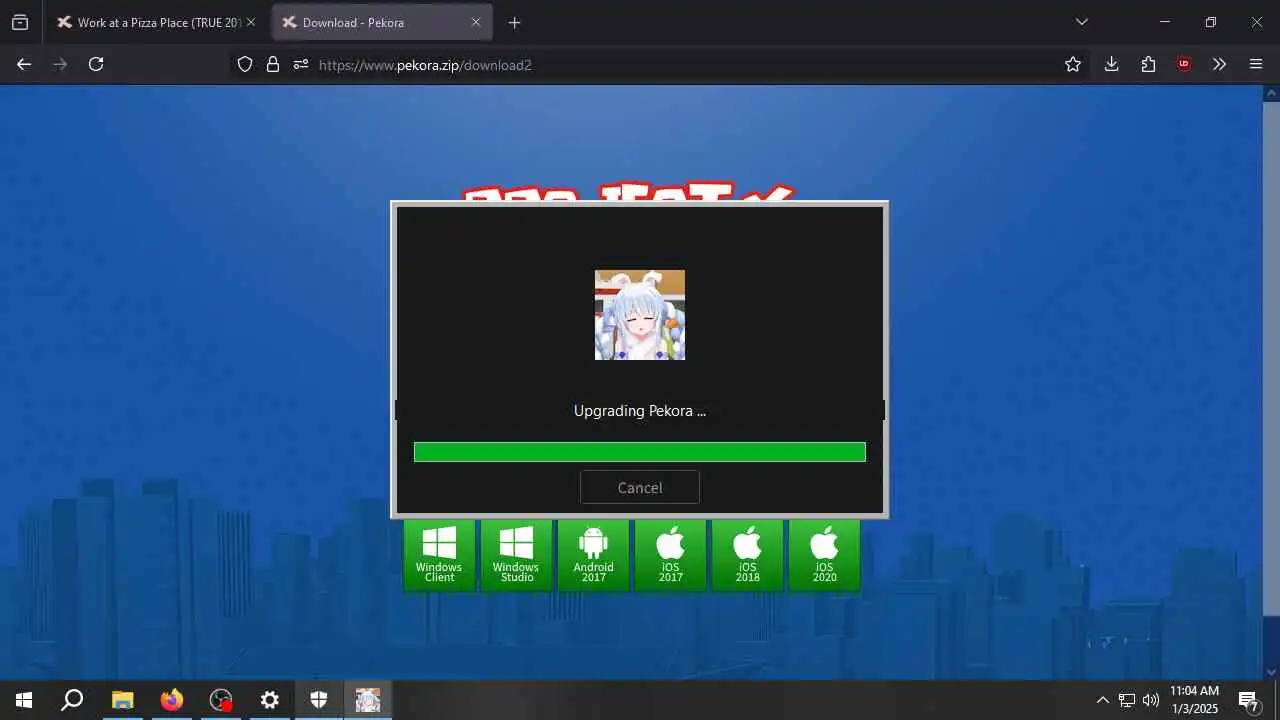1280x720 pixels.
Task: Download the Windows Studio build
Action: 516,555
